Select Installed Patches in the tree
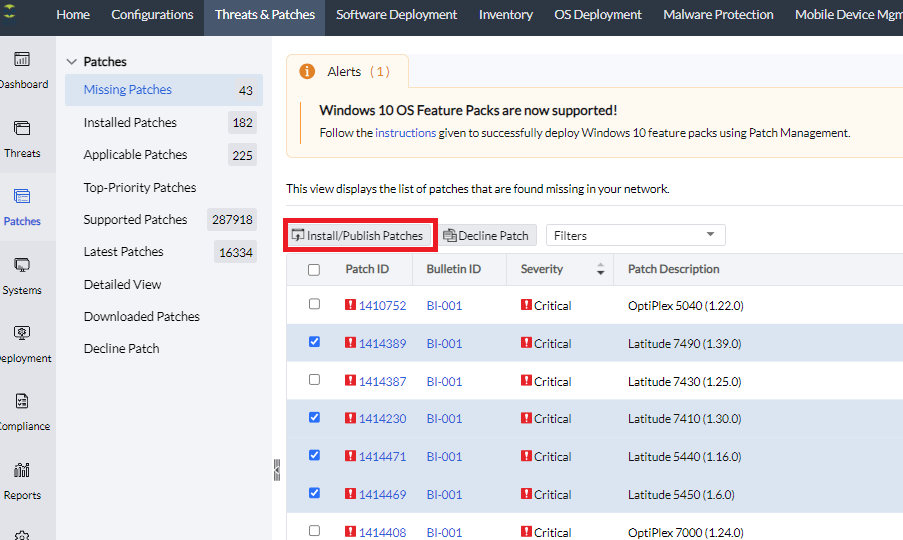This screenshot has width=903, height=540. (x=130, y=122)
